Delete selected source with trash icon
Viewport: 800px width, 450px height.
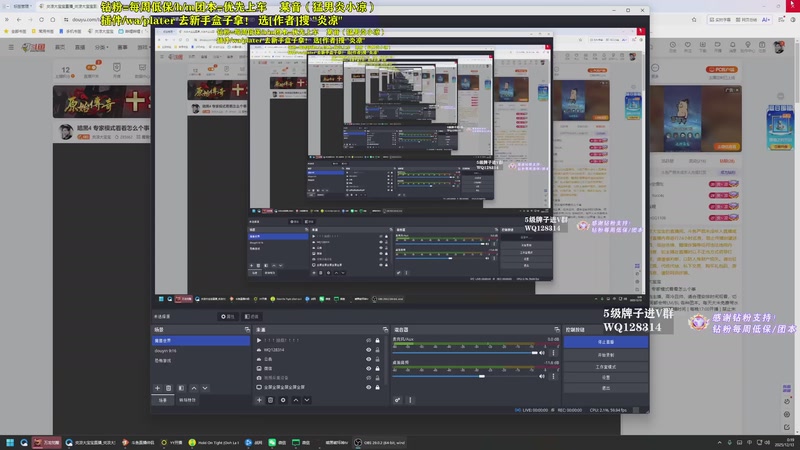coord(271,400)
